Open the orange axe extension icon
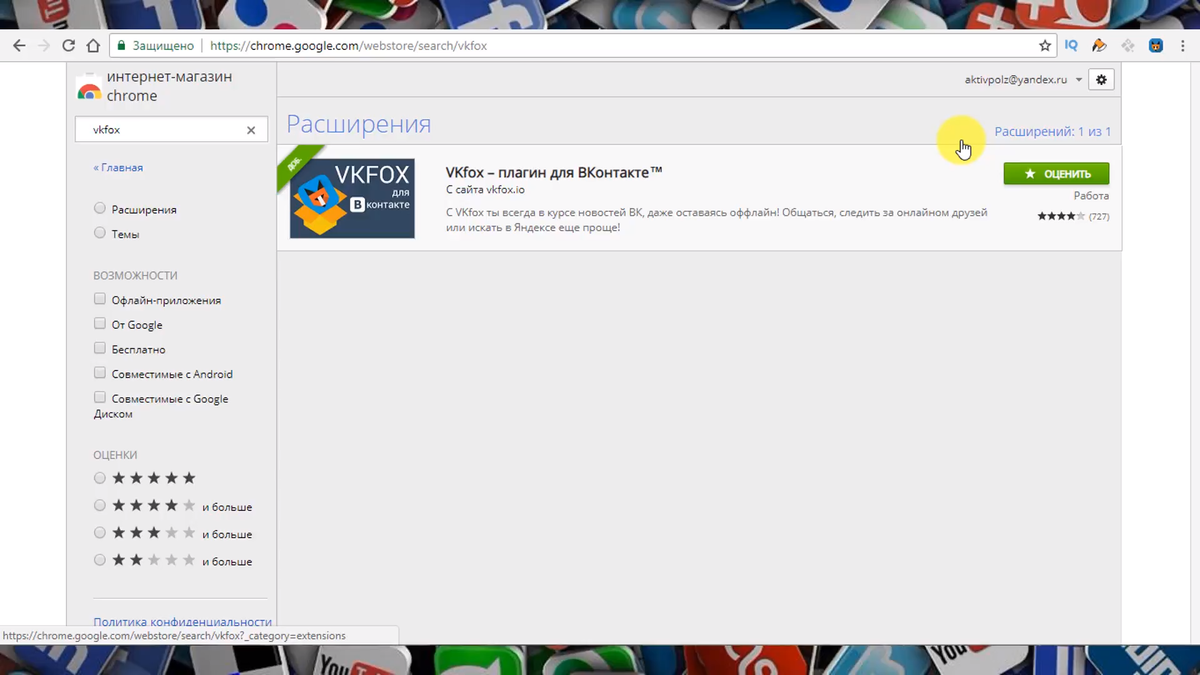This screenshot has width=1200, height=675. [1099, 46]
